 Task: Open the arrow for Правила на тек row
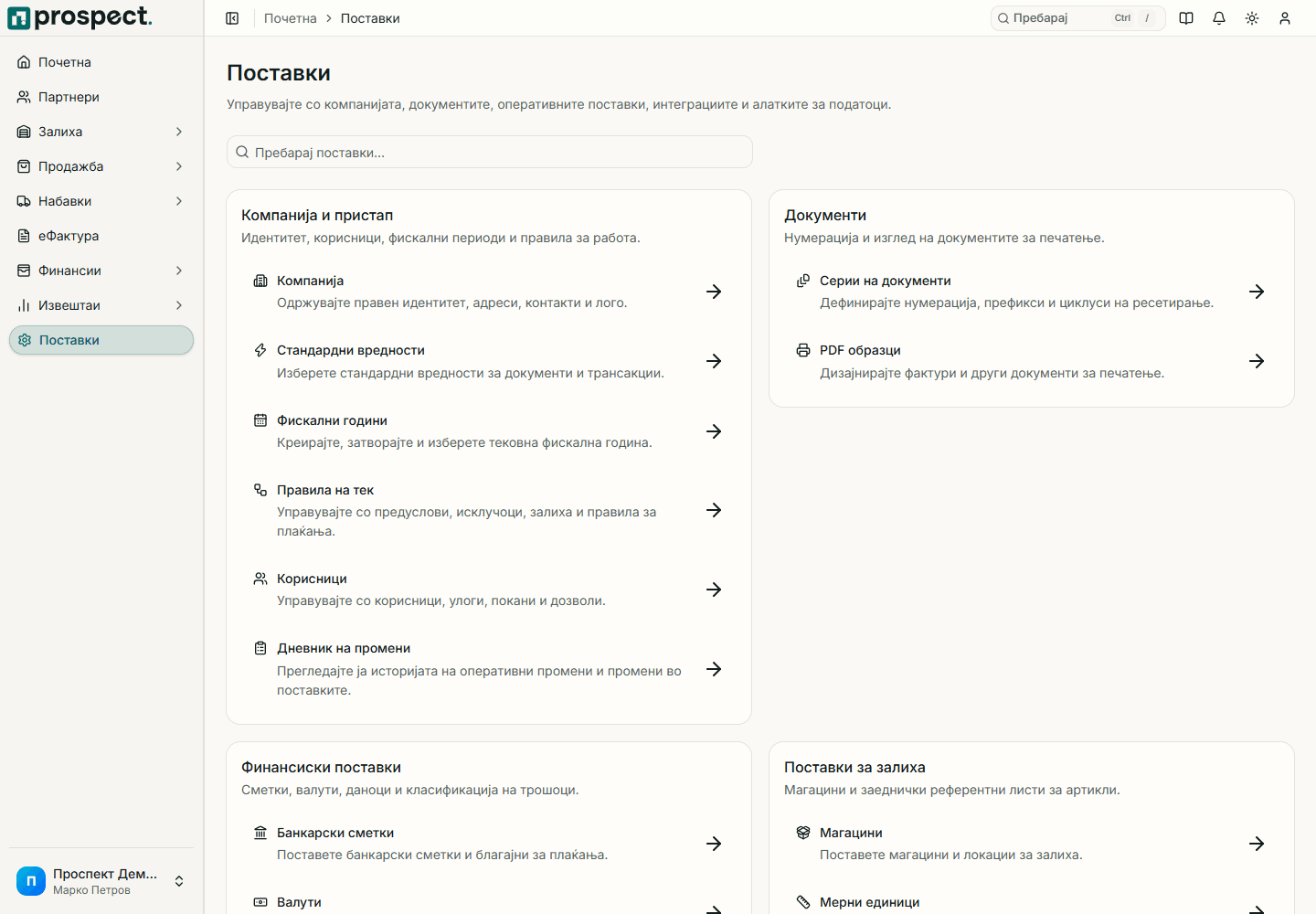(x=714, y=510)
